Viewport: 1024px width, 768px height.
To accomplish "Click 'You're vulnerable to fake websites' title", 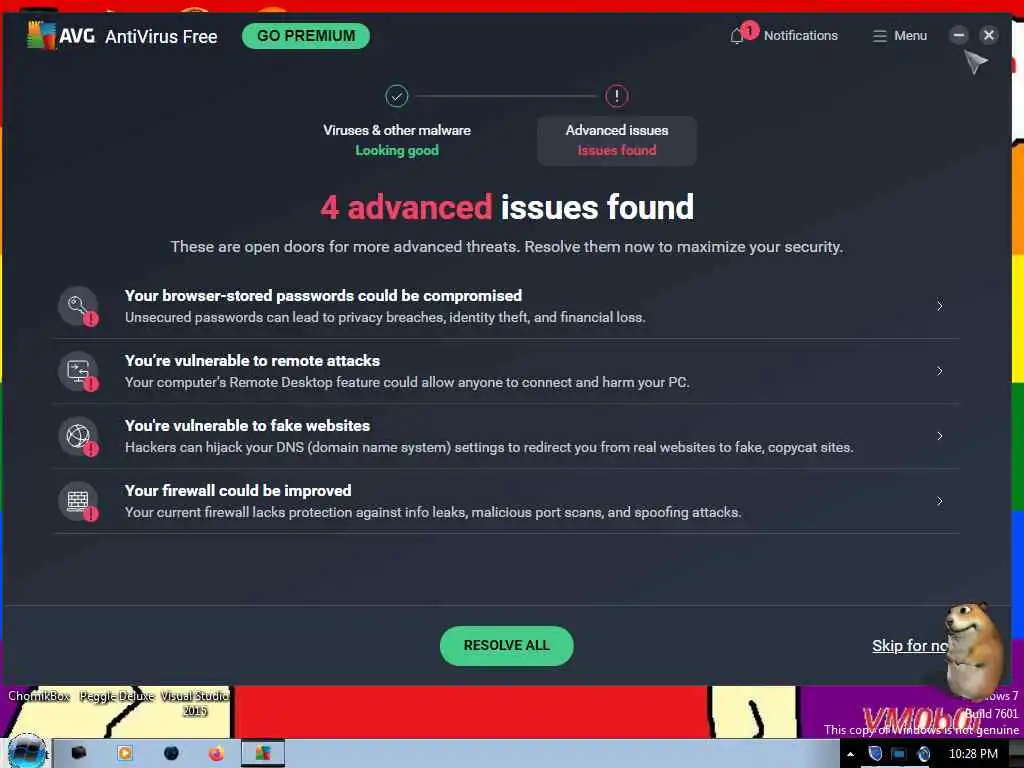I will click(x=248, y=426).
